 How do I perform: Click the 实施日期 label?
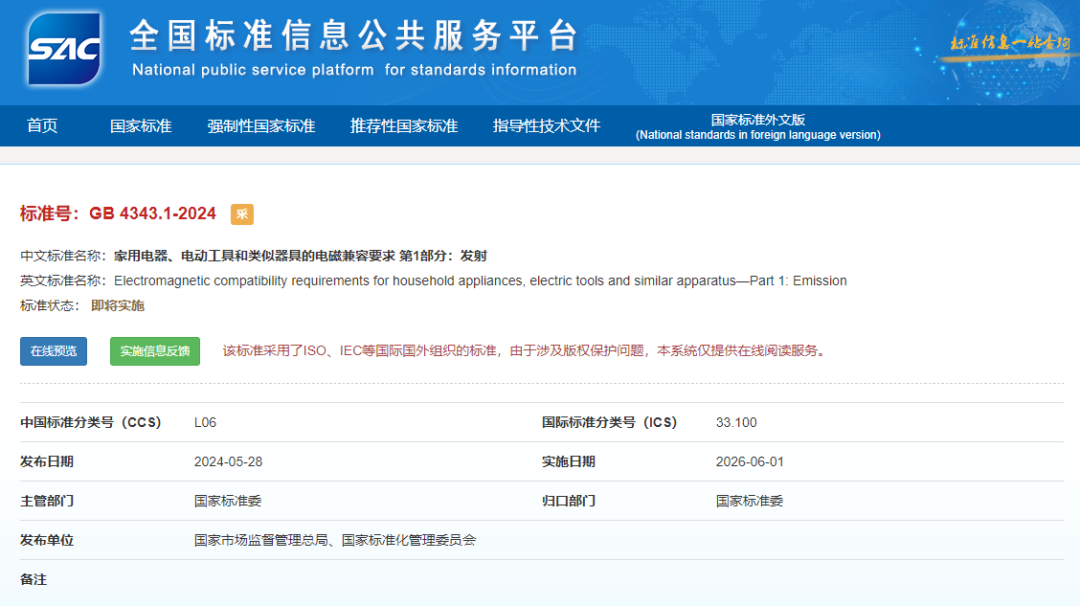point(568,462)
